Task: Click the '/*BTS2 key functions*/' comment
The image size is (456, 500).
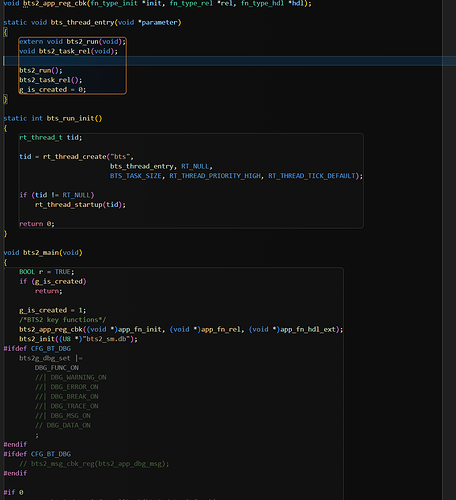Action: click(63, 320)
